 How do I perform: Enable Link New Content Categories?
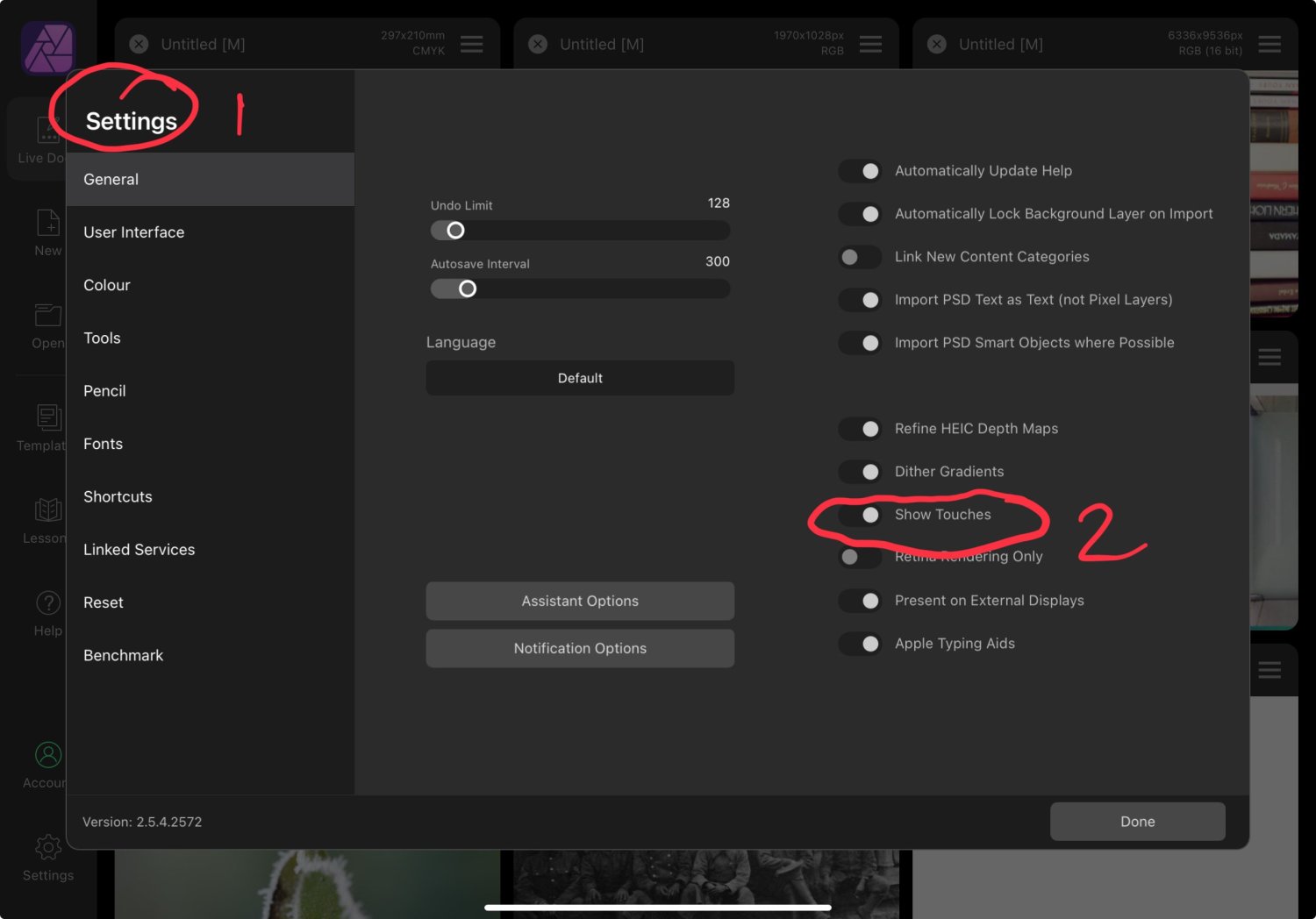pyautogui.click(x=860, y=257)
